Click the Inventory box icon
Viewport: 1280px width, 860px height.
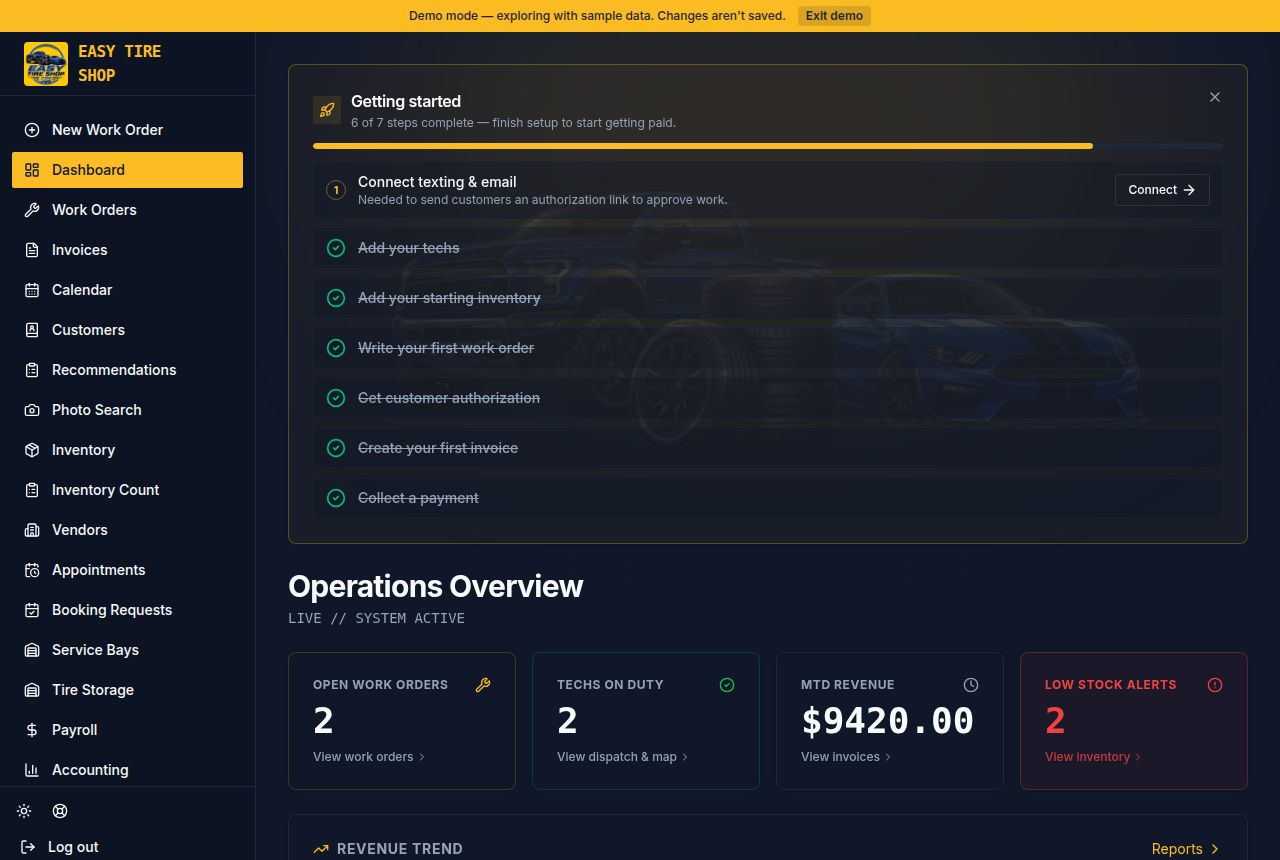(32, 450)
